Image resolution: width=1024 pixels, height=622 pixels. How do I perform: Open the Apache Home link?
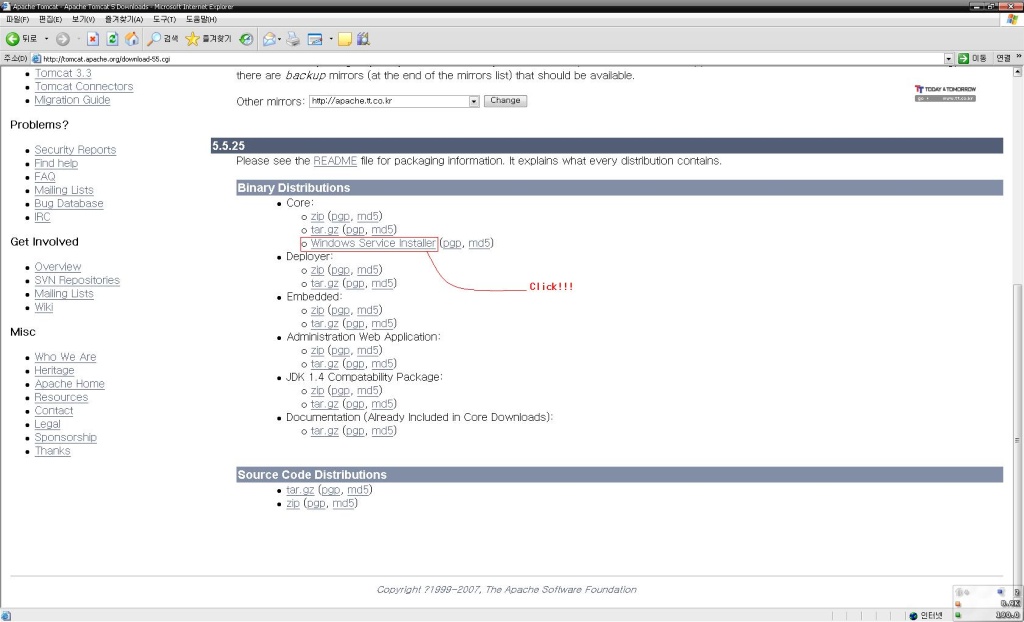69,384
